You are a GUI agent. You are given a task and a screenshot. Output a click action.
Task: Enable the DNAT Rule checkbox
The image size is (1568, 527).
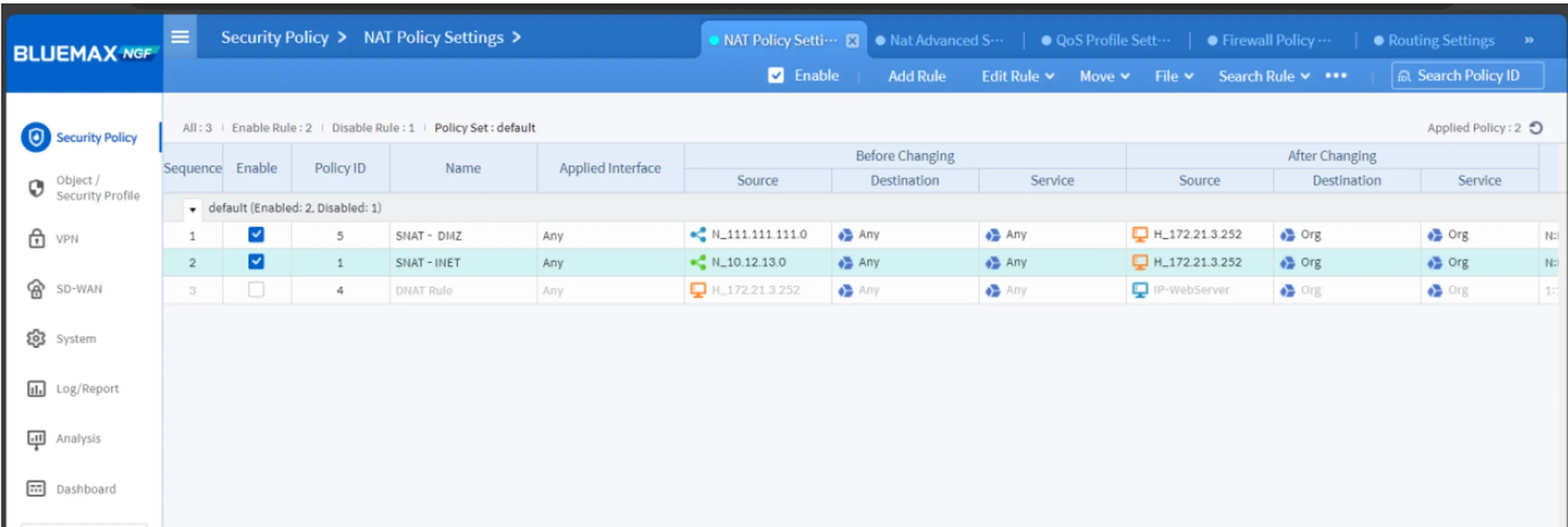point(256,290)
